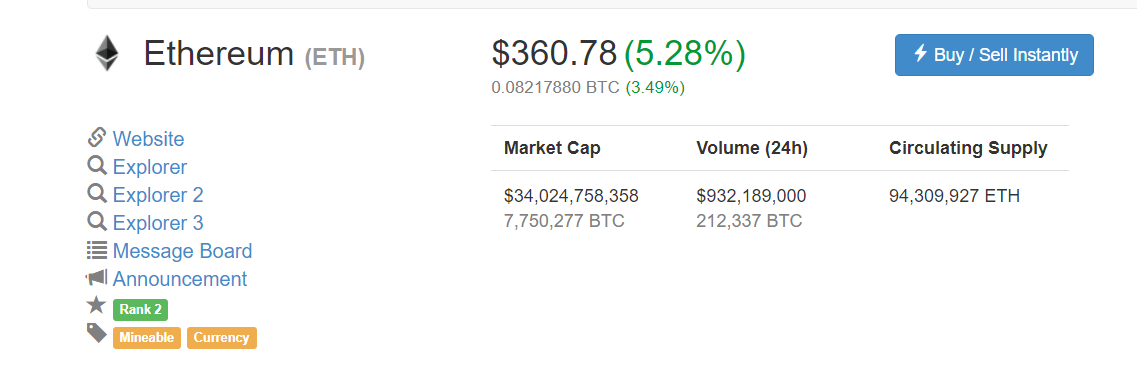Click the tag icon beside Mineable
This screenshot has width=1137, height=387.
96,333
